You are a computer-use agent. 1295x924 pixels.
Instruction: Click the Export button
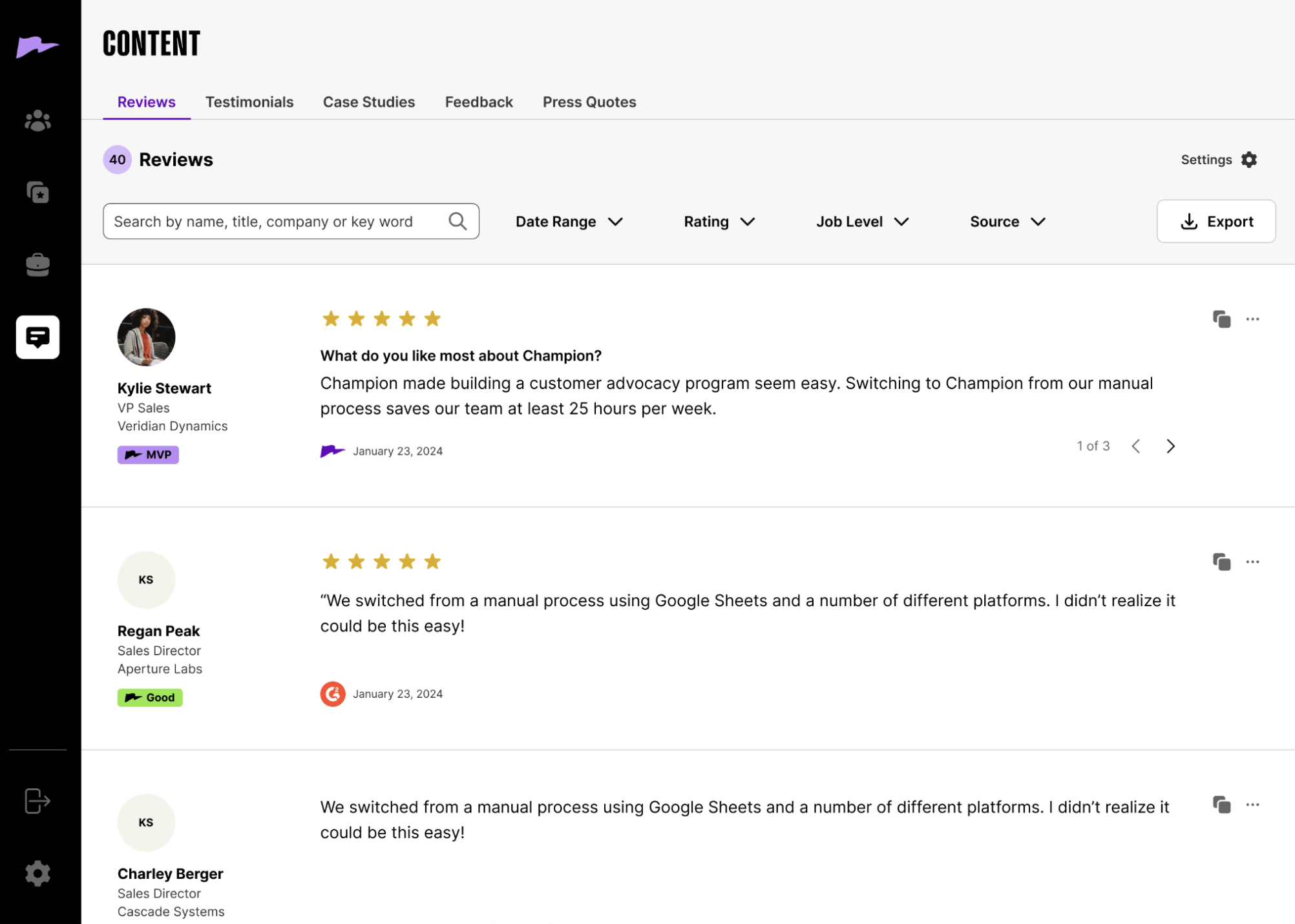[1216, 222]
